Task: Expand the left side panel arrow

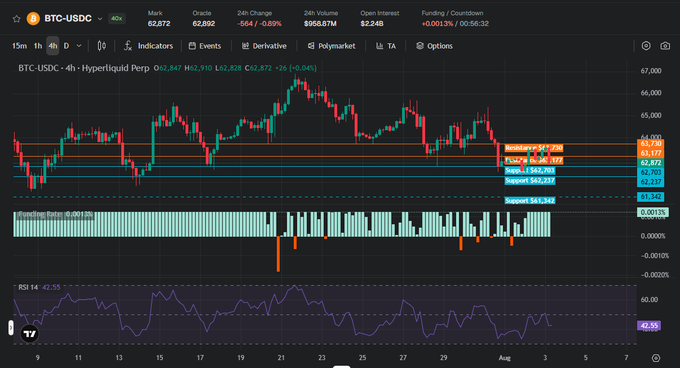Action: tap(11, 328)
